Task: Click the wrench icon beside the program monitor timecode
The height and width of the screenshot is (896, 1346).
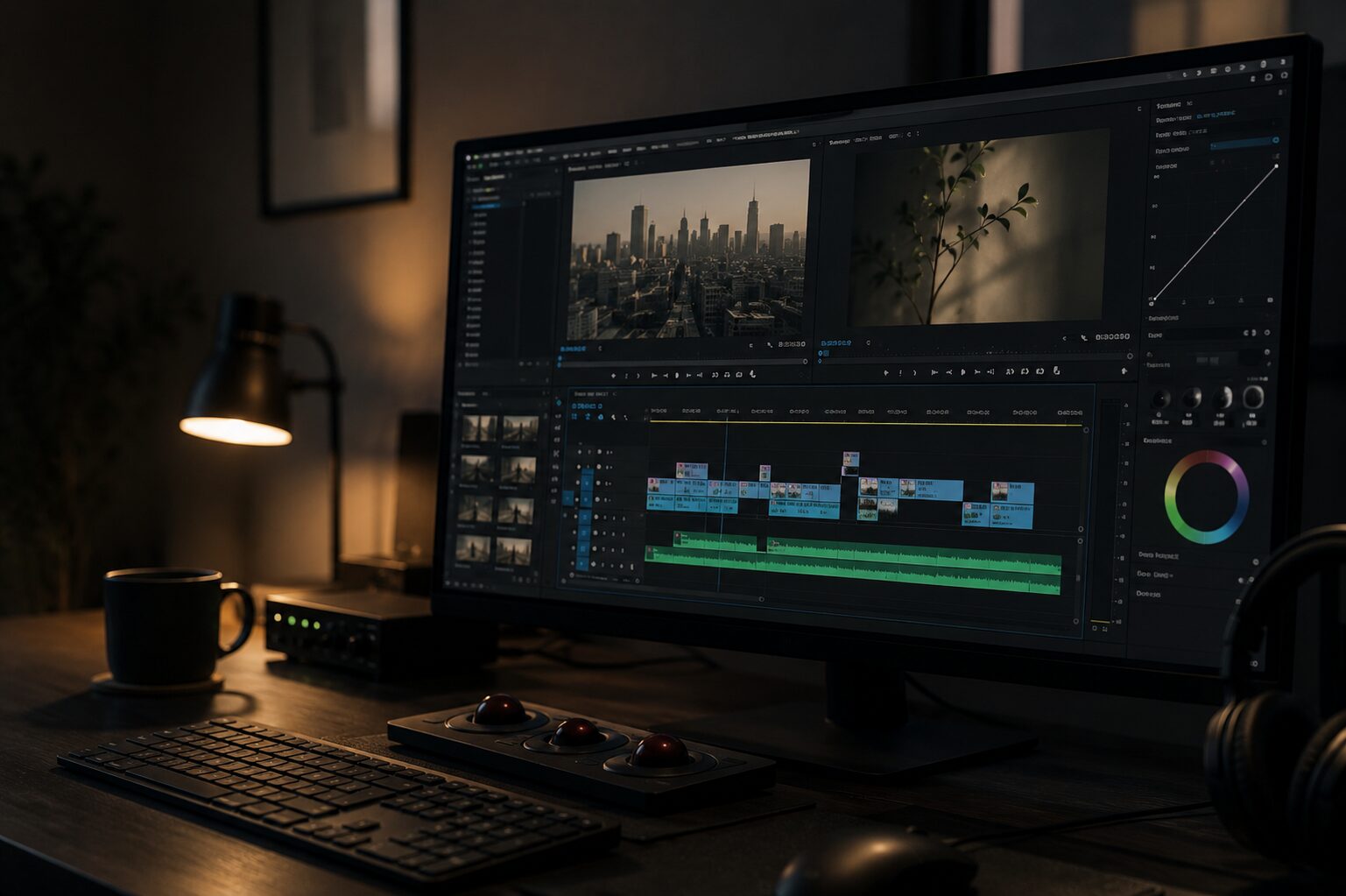Action: [1084, 337]
